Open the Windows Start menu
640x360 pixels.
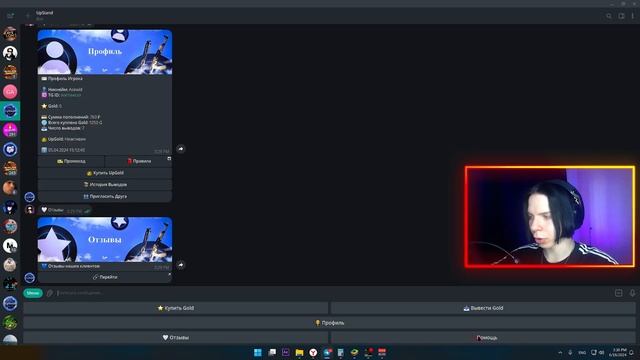click(x=258, y=352)
